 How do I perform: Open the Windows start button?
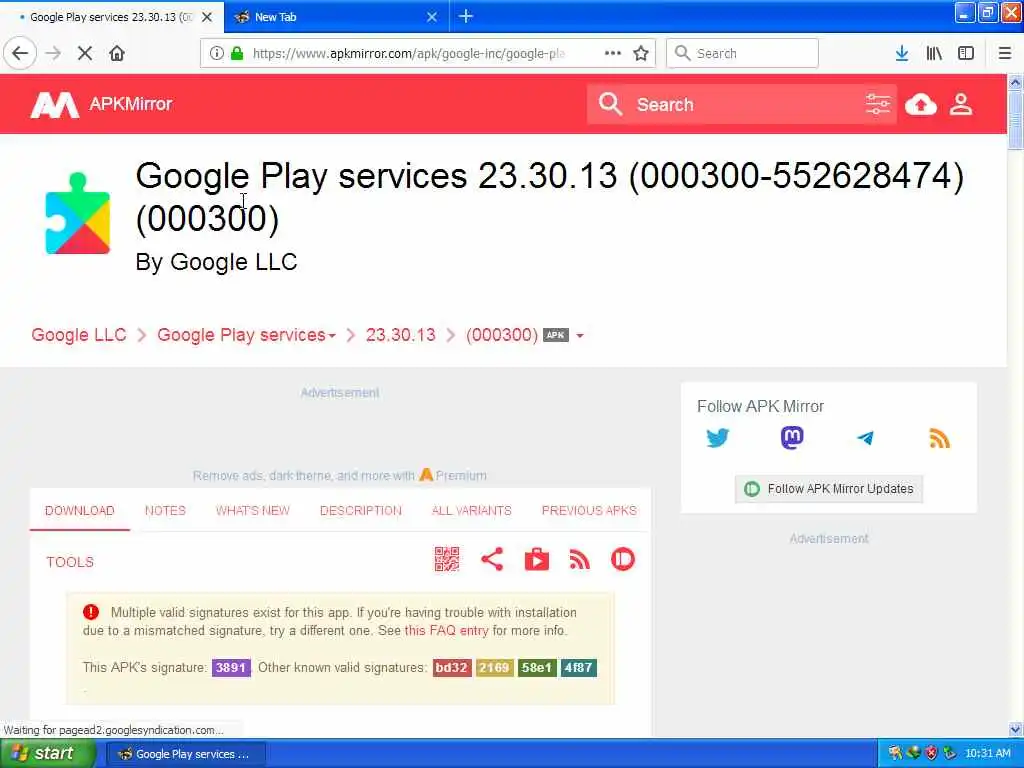[x=48, y=754]
